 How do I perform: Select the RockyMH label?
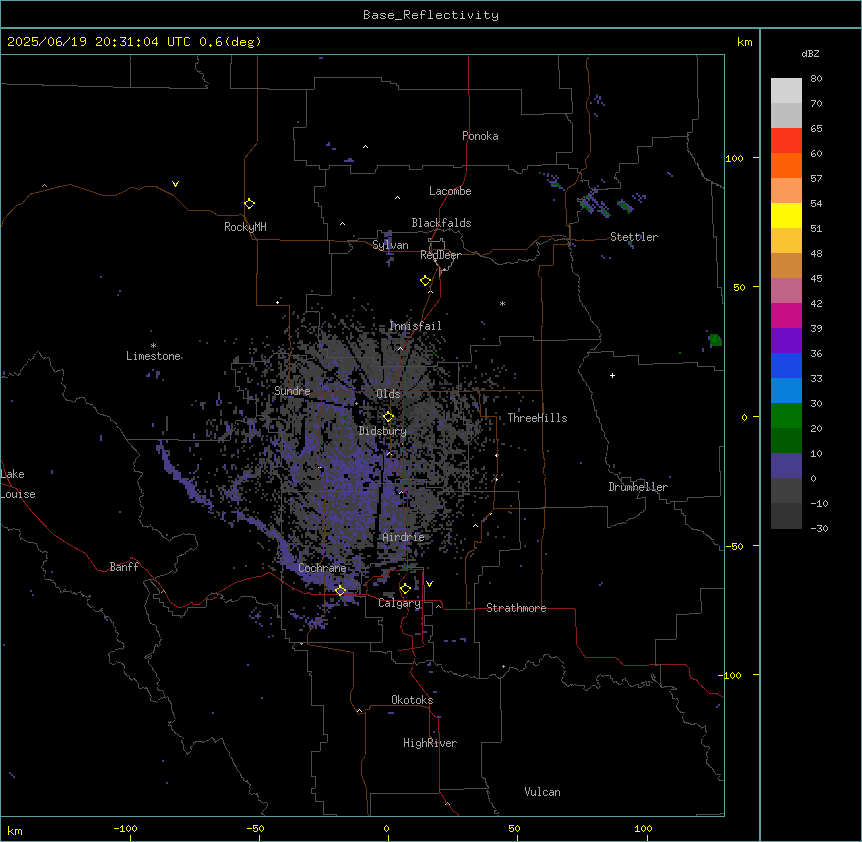click(245, 227)
